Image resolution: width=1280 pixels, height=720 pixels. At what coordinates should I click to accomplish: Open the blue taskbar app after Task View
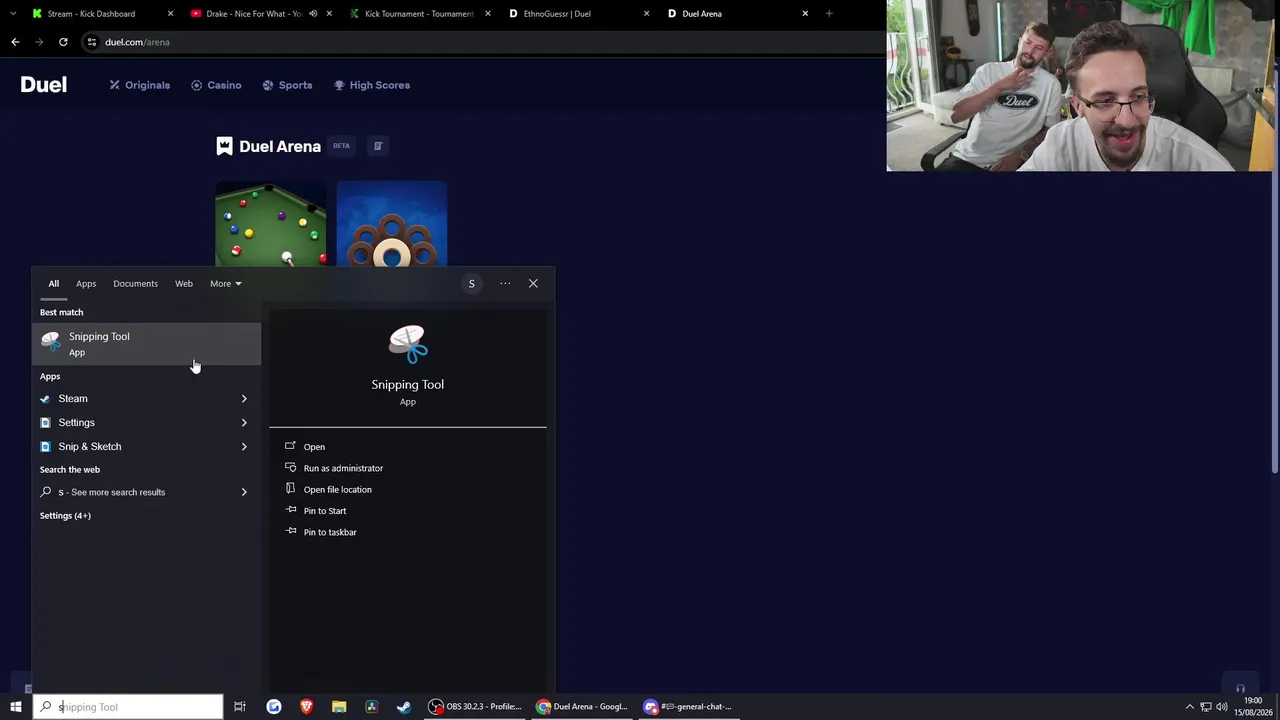coord(273,707)
